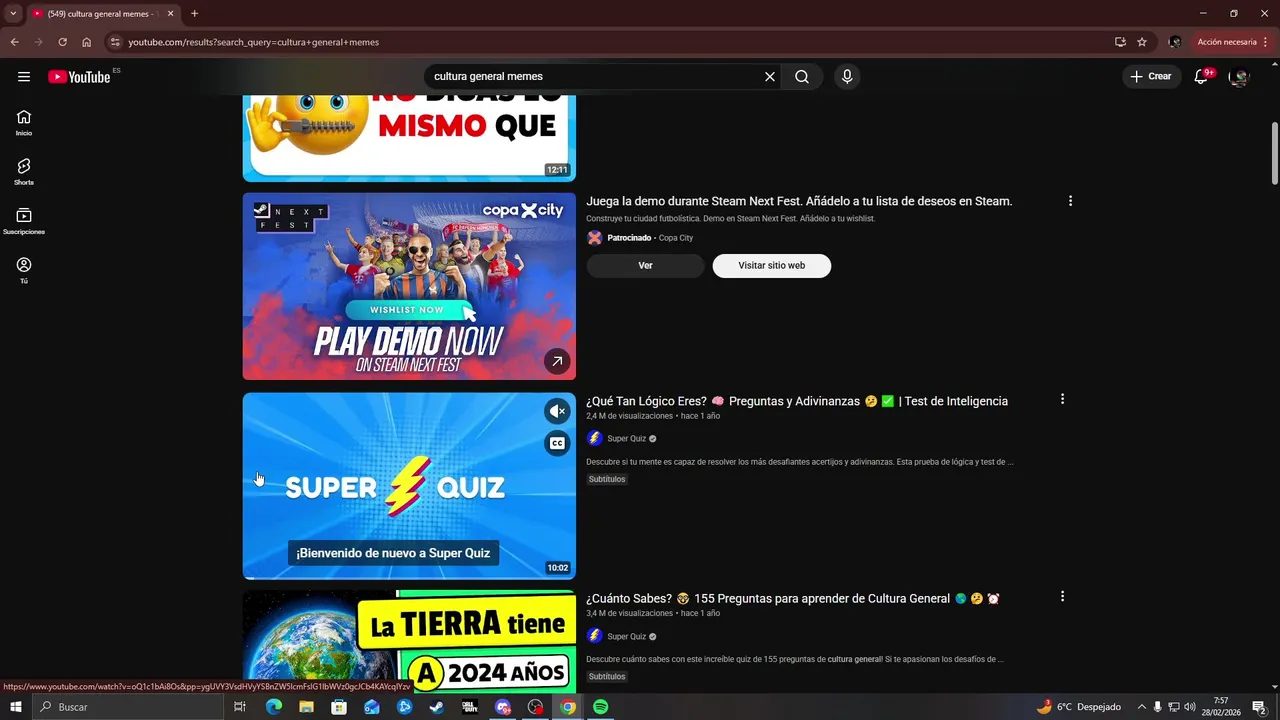1280x720 pixels.
Task: Close the cultura general memes tab
Action: point(170,14)
